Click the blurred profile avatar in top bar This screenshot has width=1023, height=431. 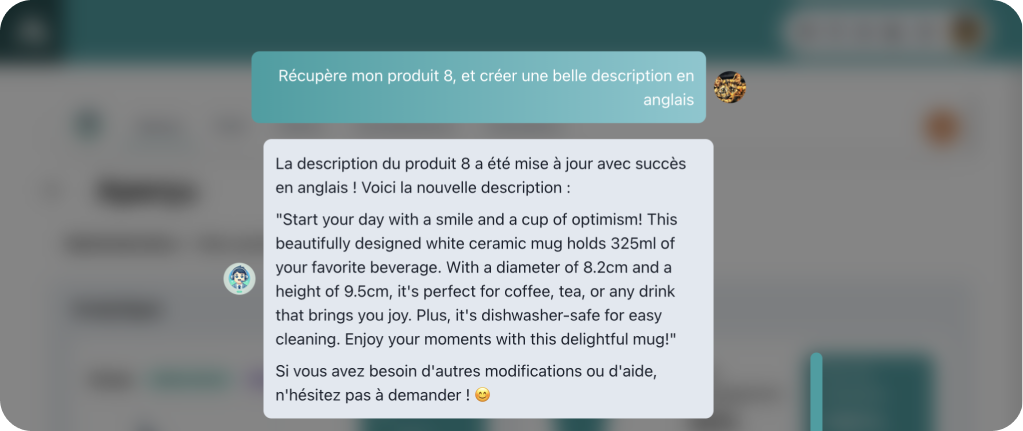pos(966,31)
